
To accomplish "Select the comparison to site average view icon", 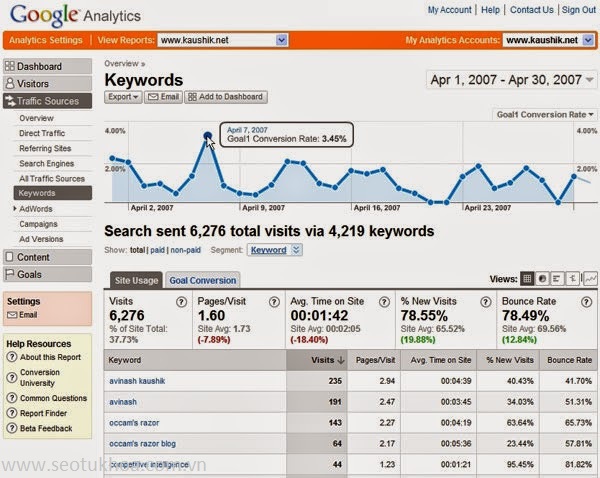I will tap(572, 279).
